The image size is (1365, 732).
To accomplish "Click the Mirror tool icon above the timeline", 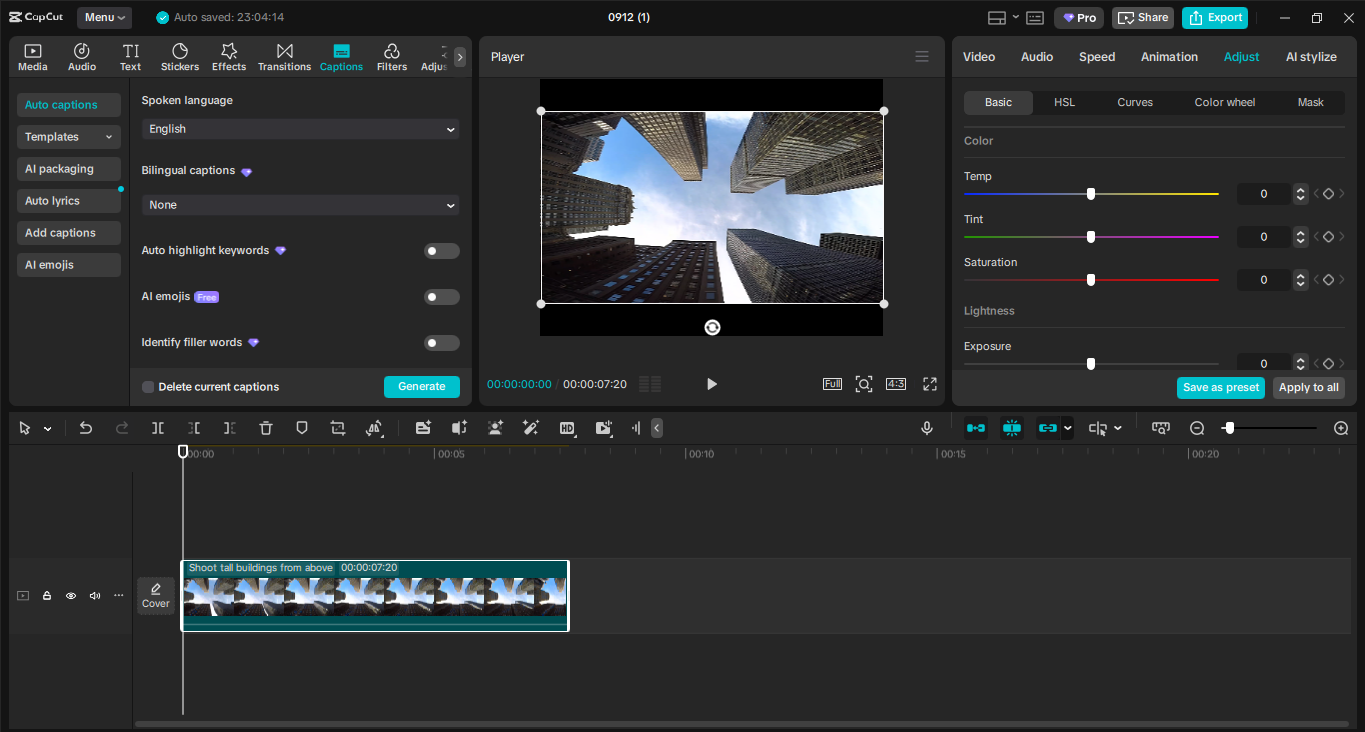I will [x=373, y=427].
